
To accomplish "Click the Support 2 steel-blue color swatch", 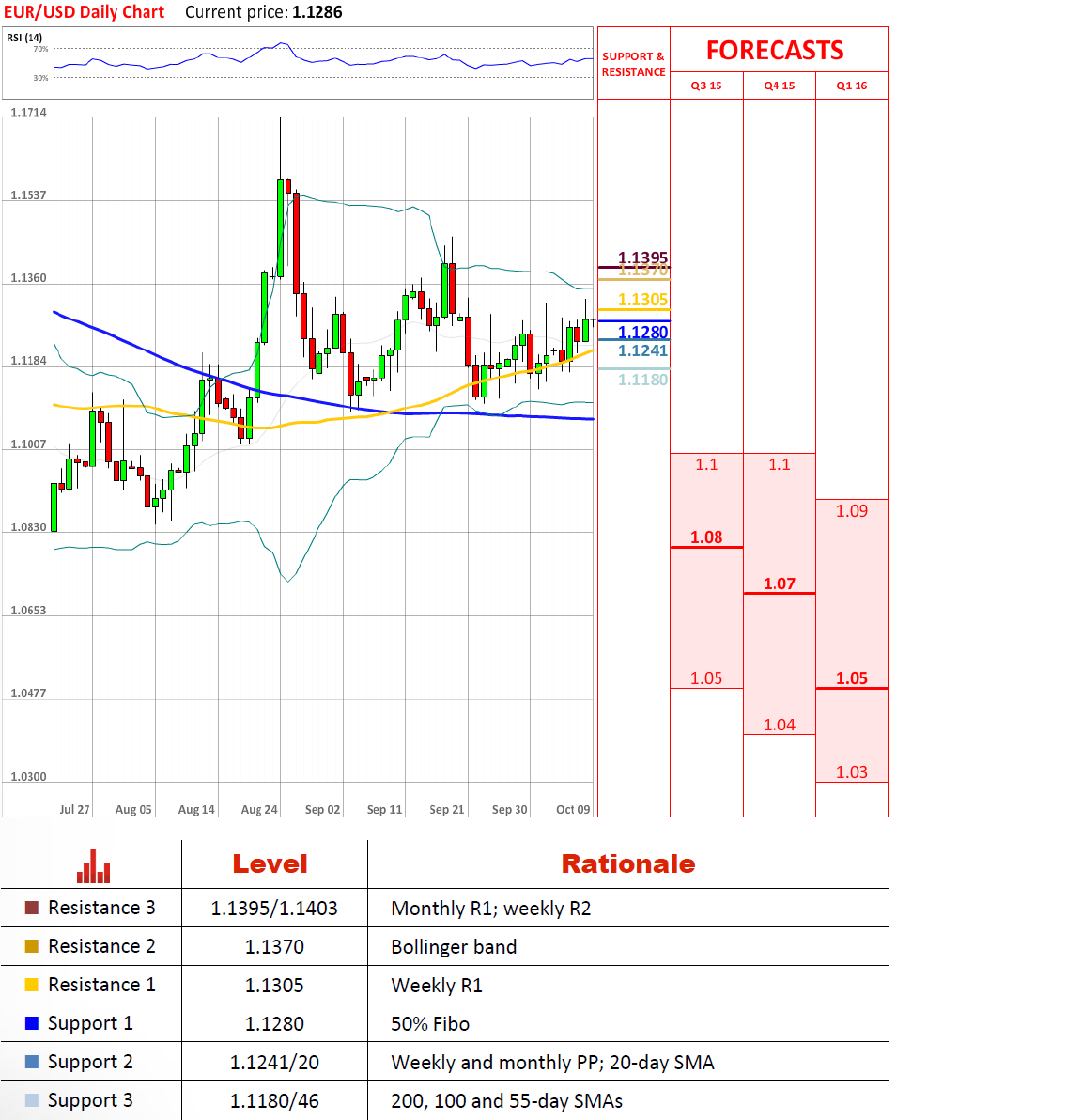I will click(31, 1062).
